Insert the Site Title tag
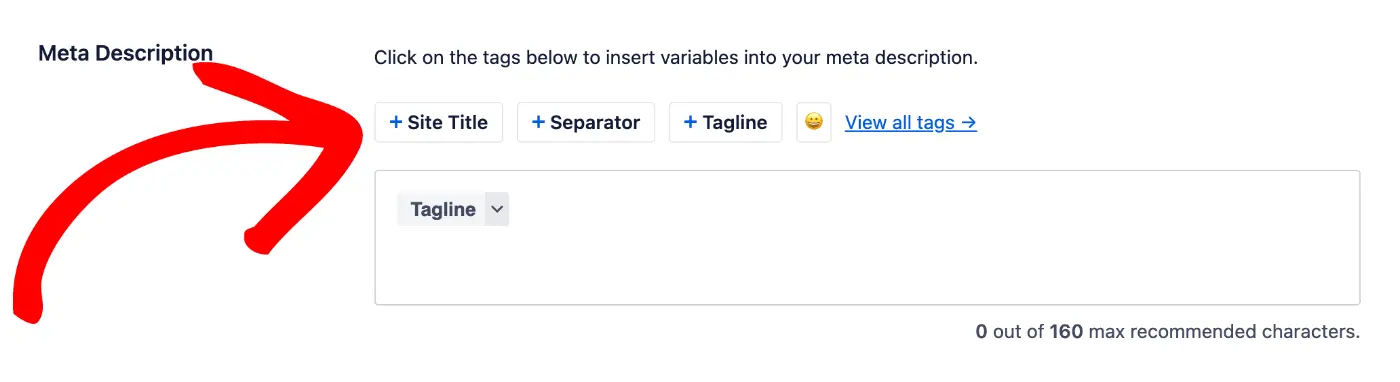1400x382 pixels. point(439,122)
